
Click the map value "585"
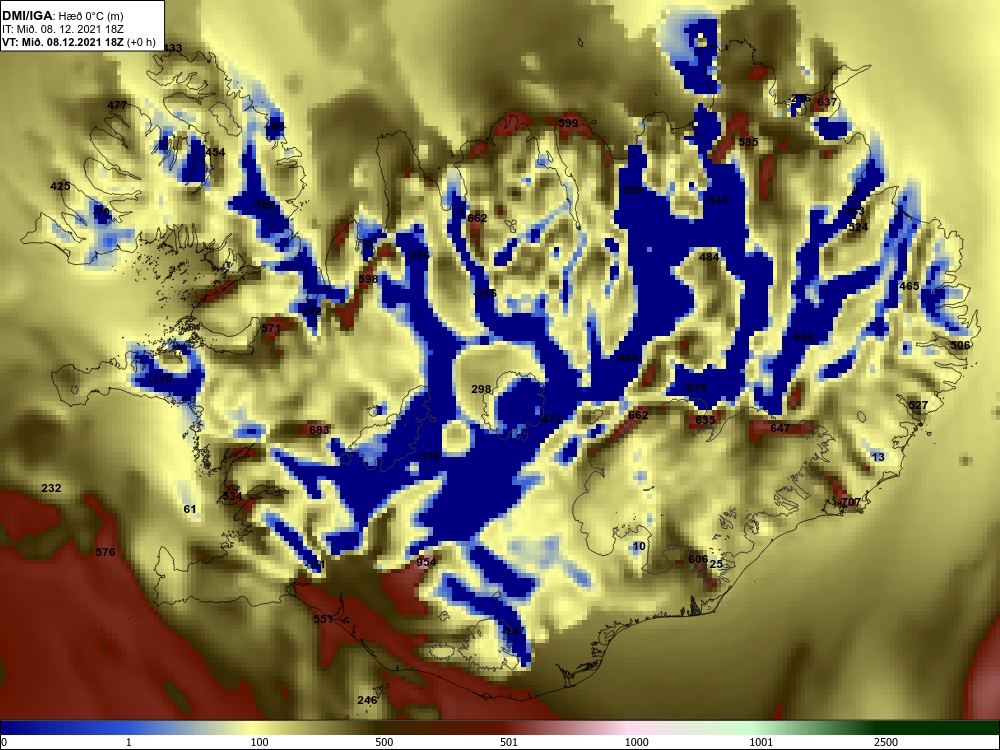pos(748,142)
